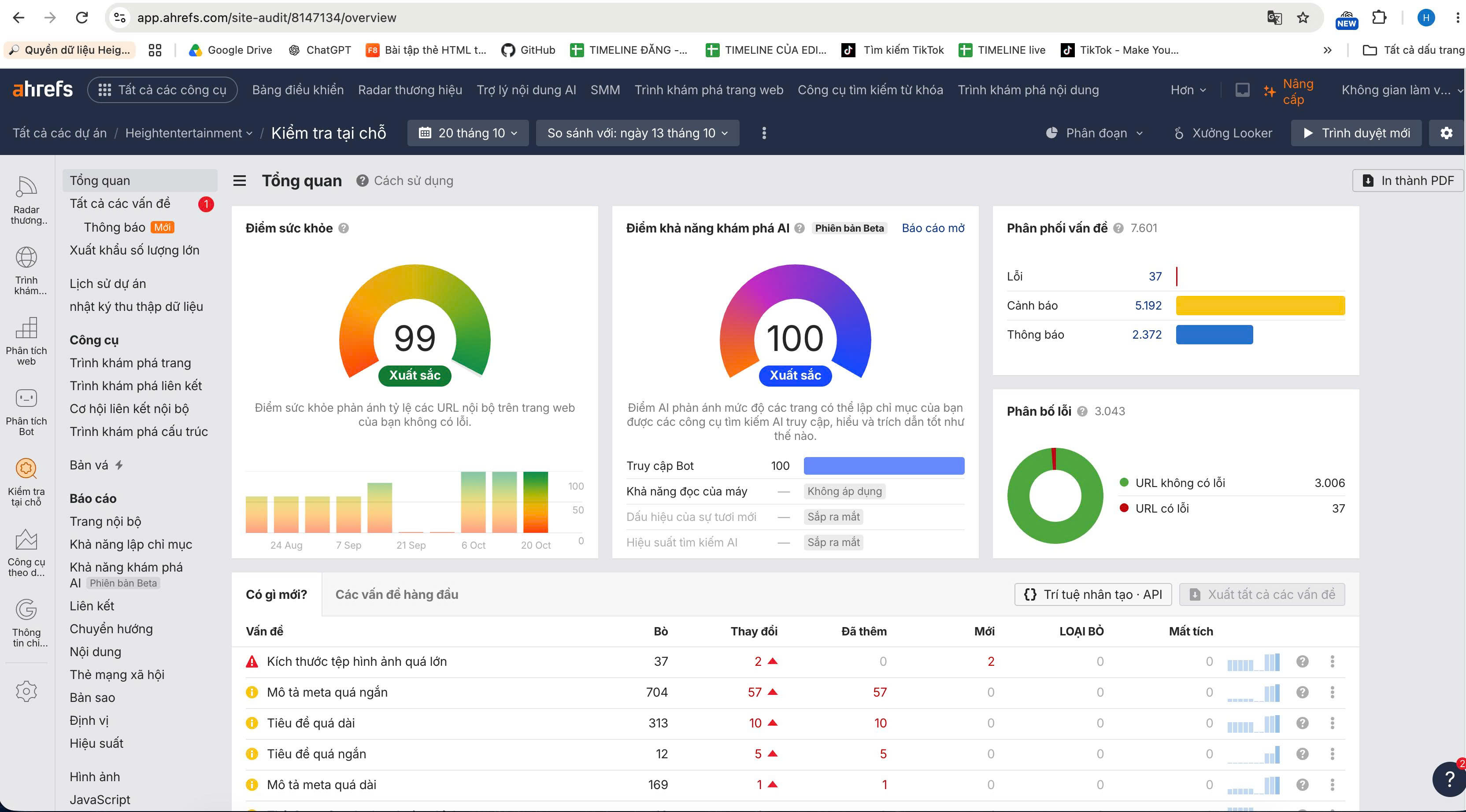The width and height of the screenshot is (1466, 812).
Task: Switch to Các vấn đề hàng đầu tab
Action: [396, 594]
